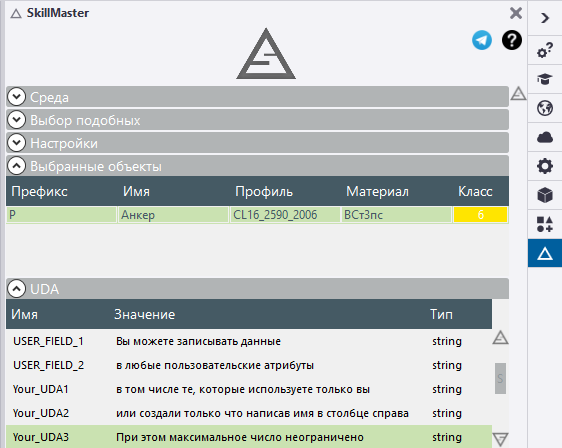
Task: Open the globe icon in side pane
Action: point(545,108)
